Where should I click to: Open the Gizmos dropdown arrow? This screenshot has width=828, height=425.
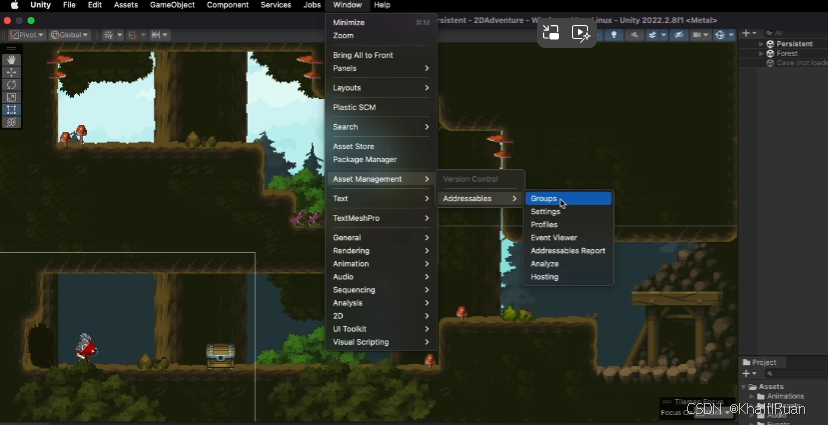point(731,35)
